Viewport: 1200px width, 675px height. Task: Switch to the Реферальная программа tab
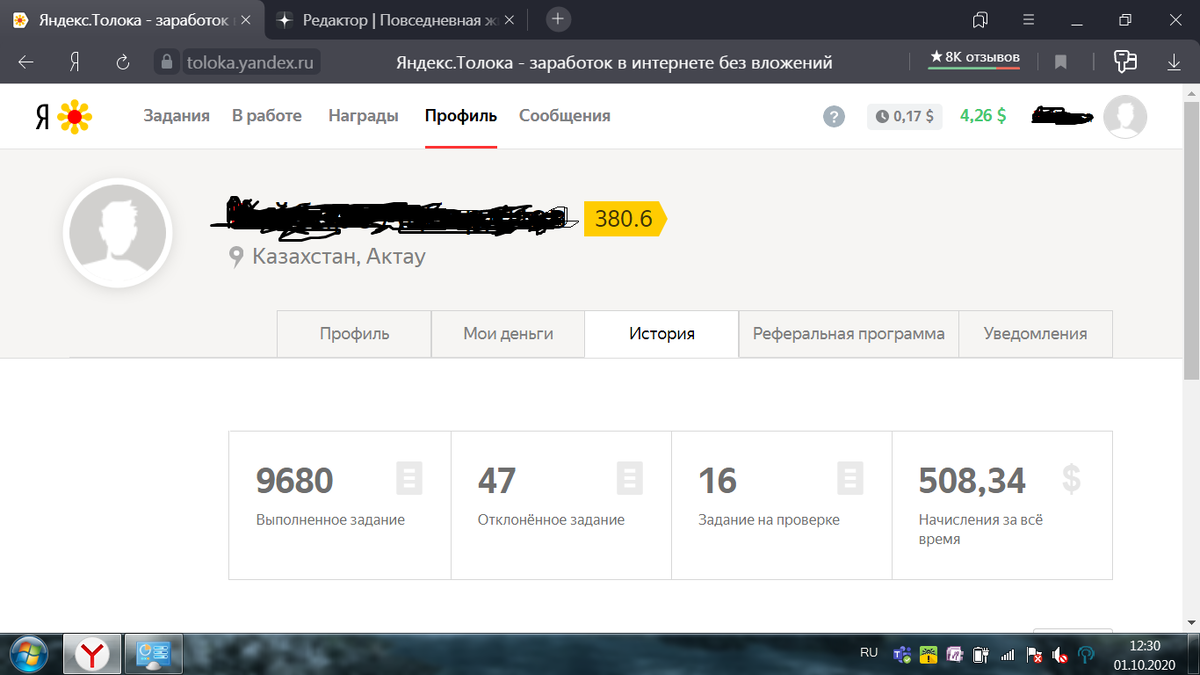pos(849,334)
